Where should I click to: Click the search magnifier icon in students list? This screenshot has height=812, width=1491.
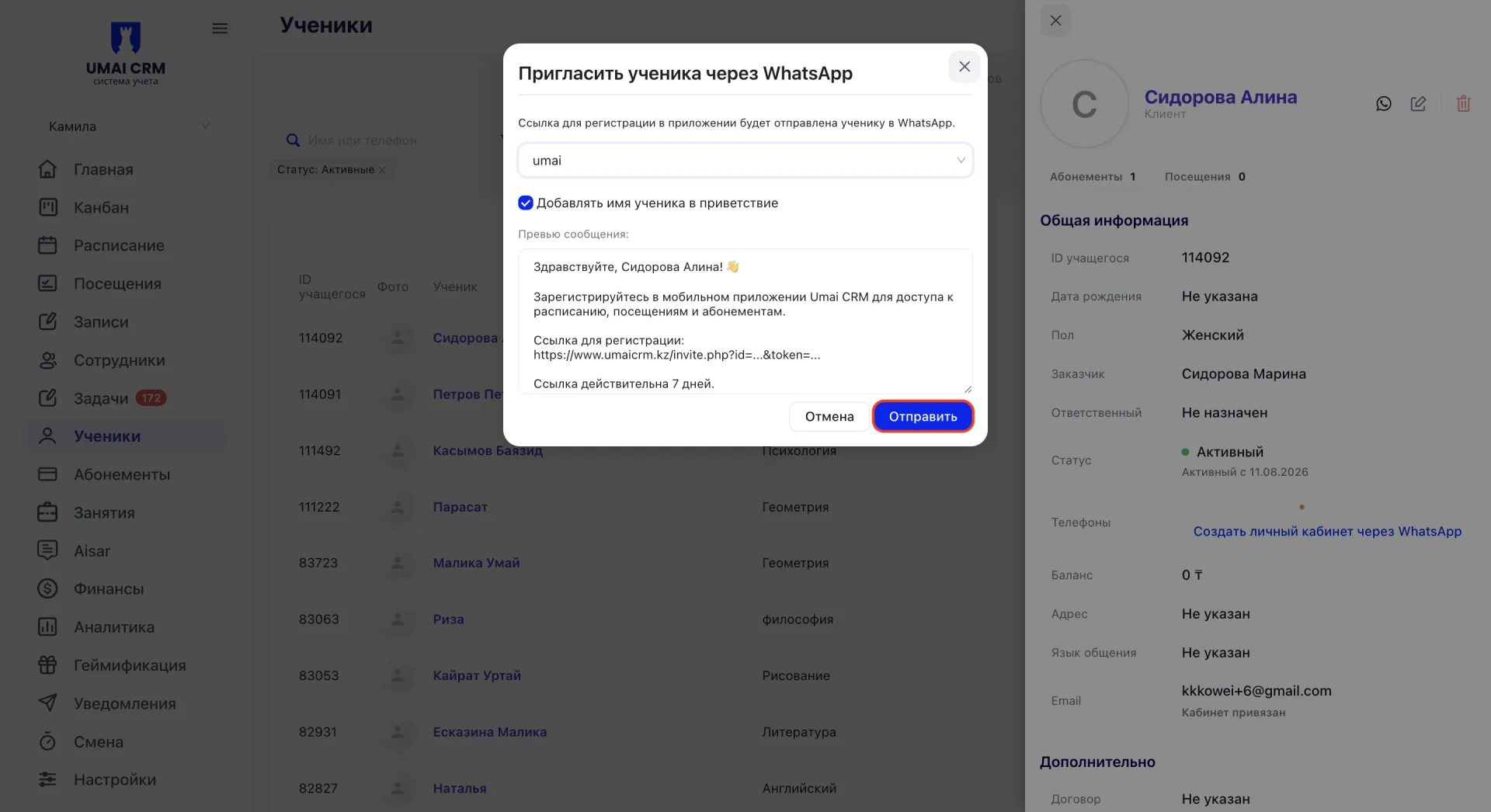coord(293,141)
